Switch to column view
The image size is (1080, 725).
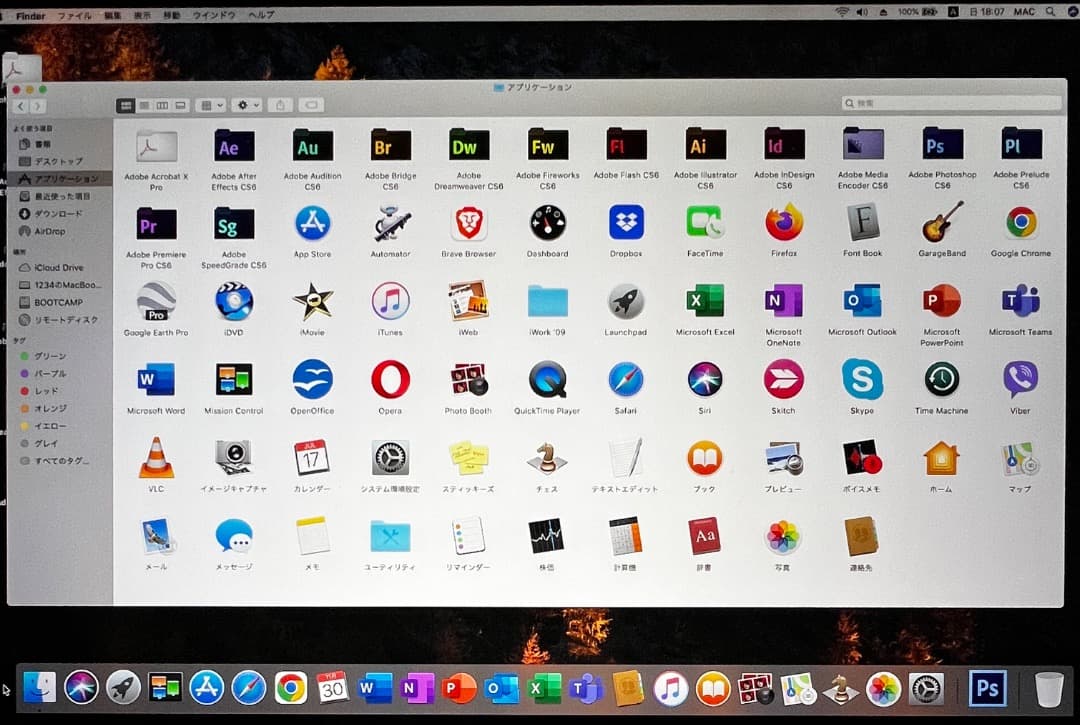tap(162, 105)
